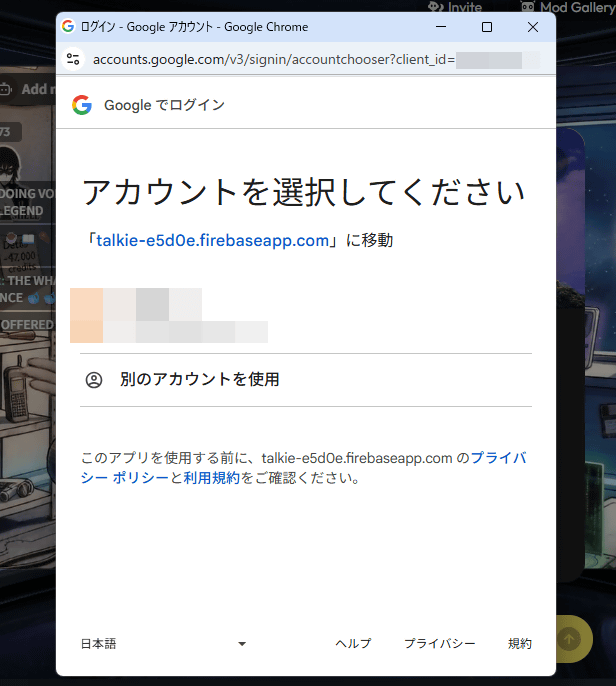Click ヘルプ in the footer
This screenshot has width=616, height=686.
point(353,644)
